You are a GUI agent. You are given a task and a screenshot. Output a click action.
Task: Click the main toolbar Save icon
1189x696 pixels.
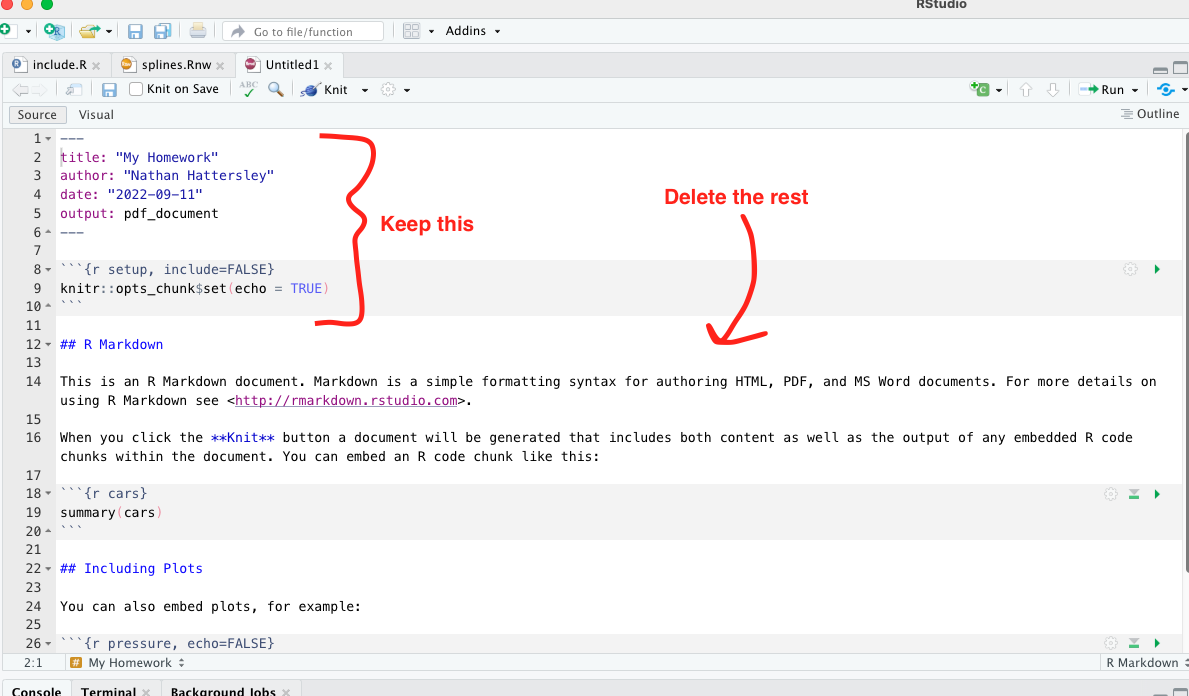pyautogui.click(x=135, y=31)
